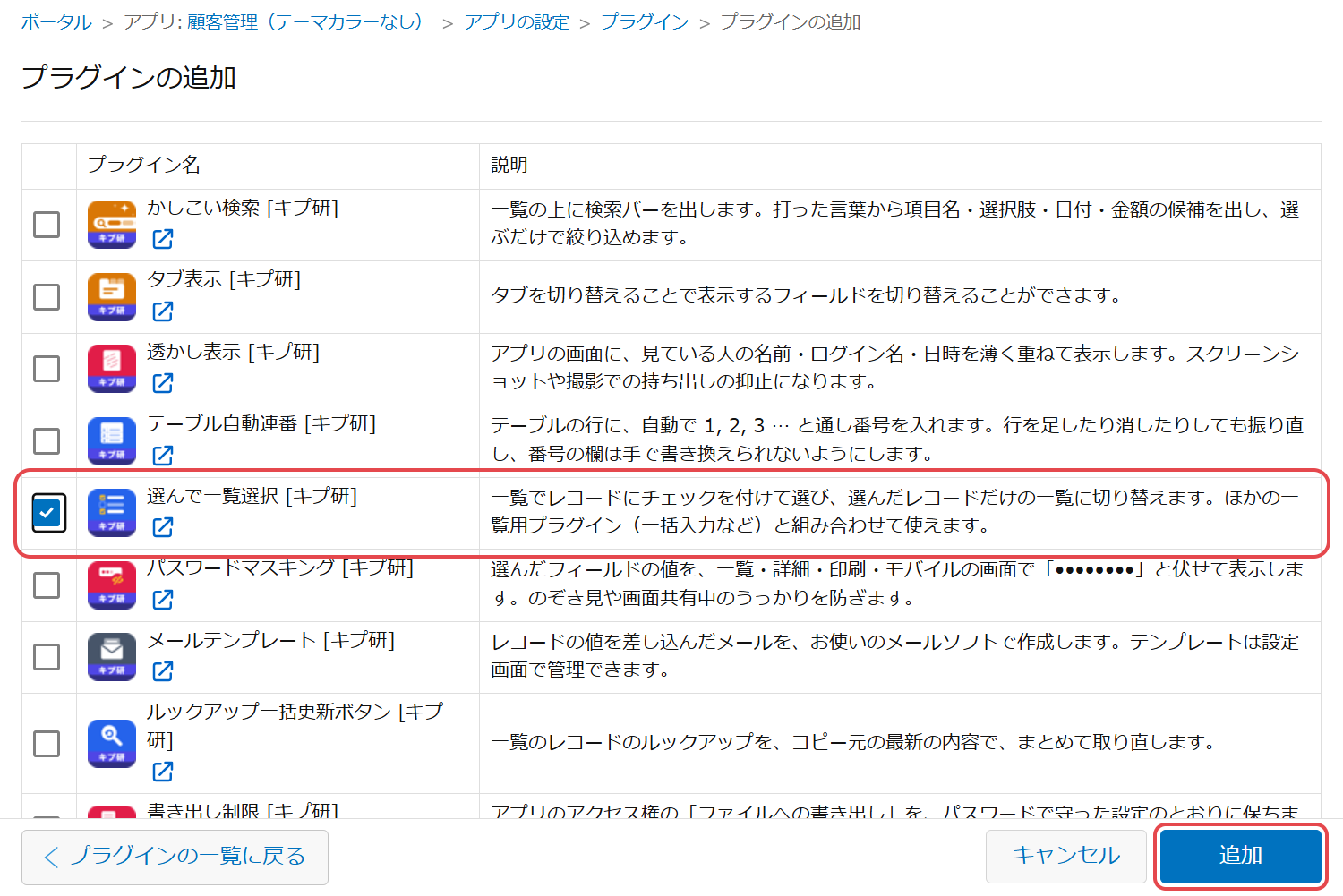The image size is (1343, 896).
Task: Click the タブ表示 [キプ研] plugin name
Action: tap(224, 279)
